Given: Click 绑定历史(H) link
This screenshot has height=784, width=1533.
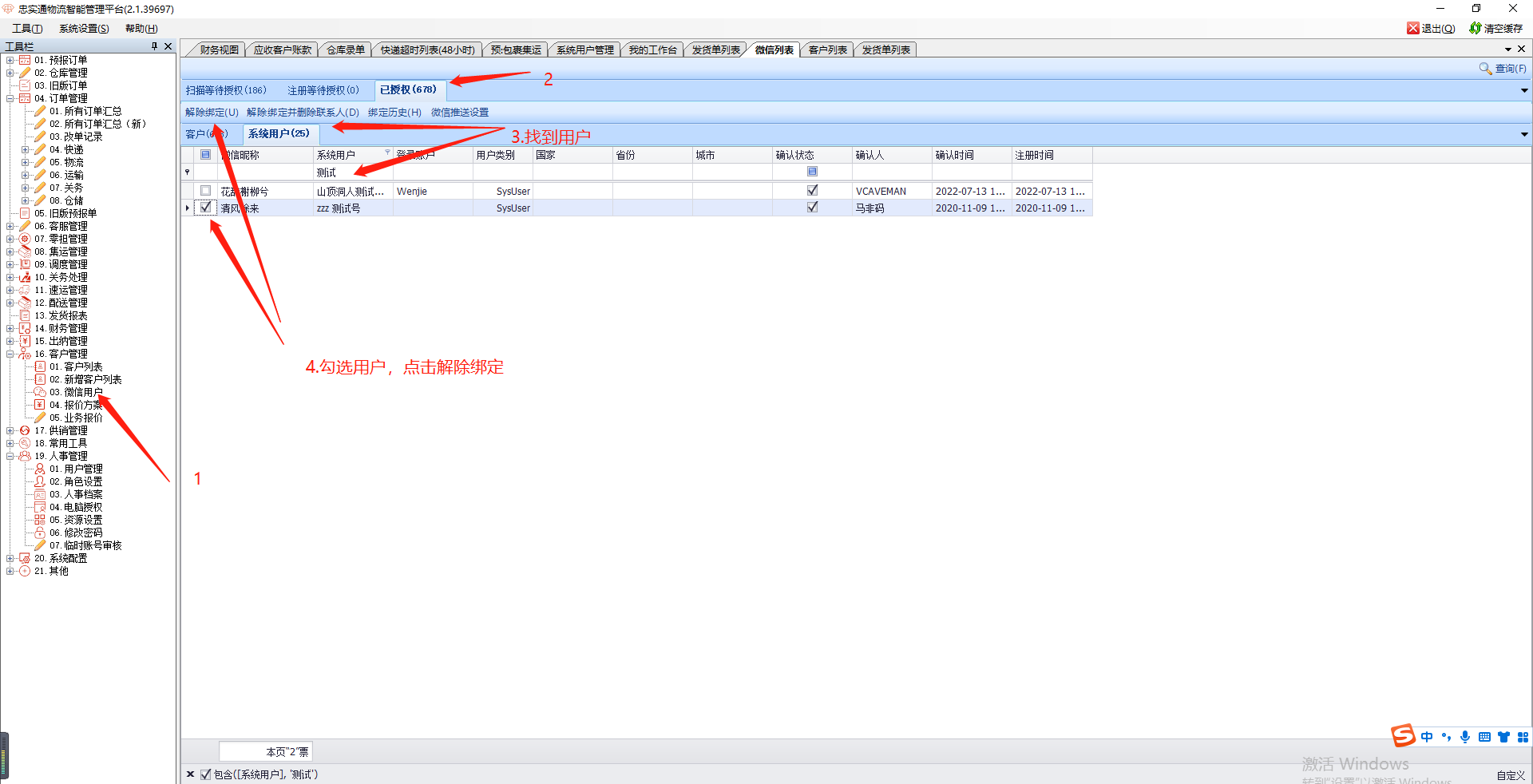Looking at the screenshot, I should pyautogui.click(x=394, y=113).
